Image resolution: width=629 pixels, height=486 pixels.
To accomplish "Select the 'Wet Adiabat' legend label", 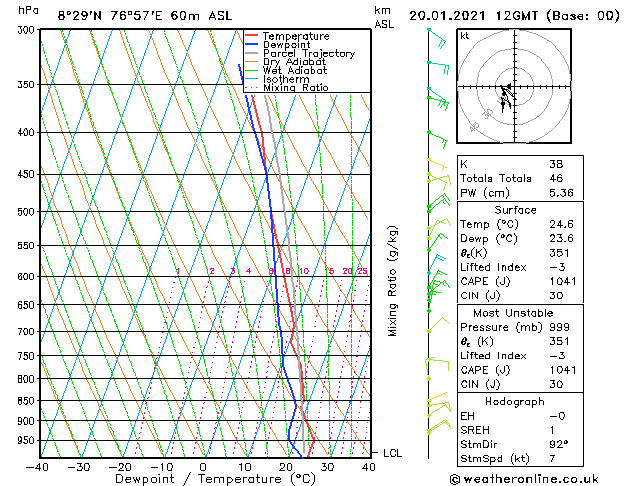I will 295,70.
